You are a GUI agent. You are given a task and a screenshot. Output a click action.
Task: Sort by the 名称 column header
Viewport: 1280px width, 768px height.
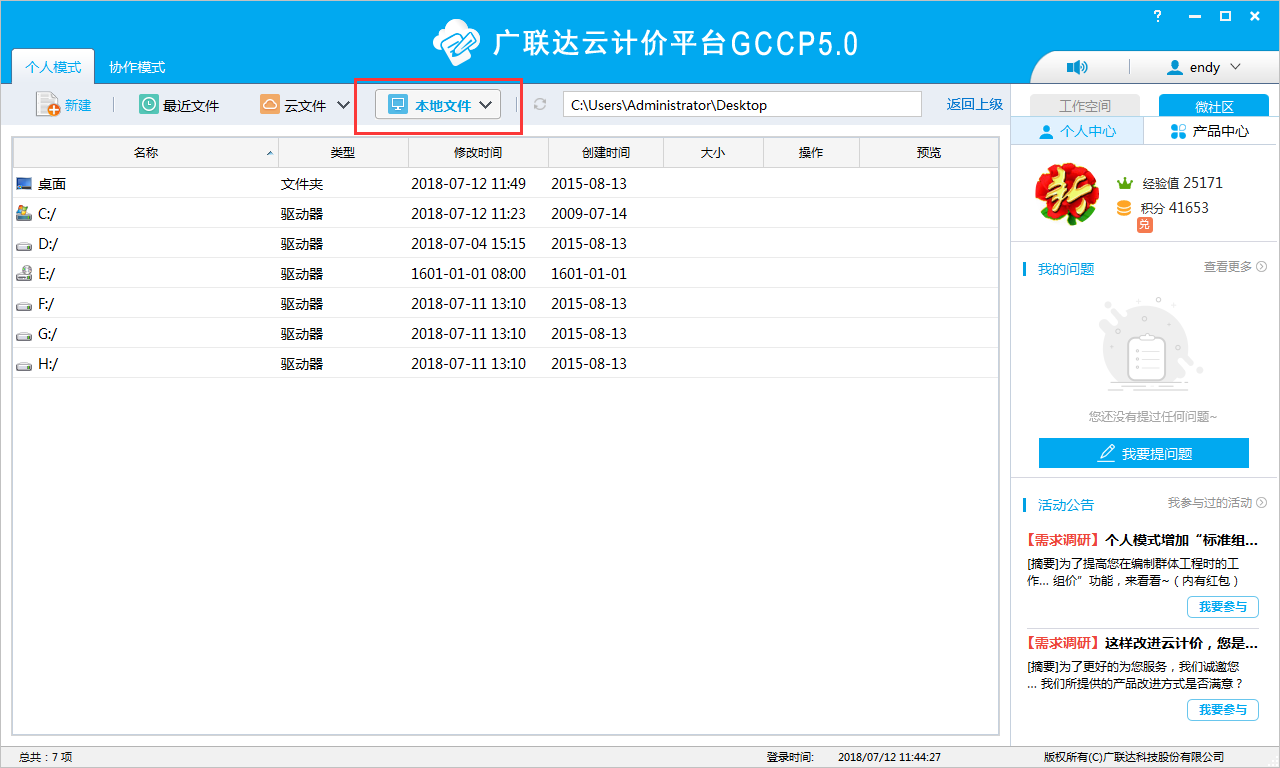(x=146, y=153)
